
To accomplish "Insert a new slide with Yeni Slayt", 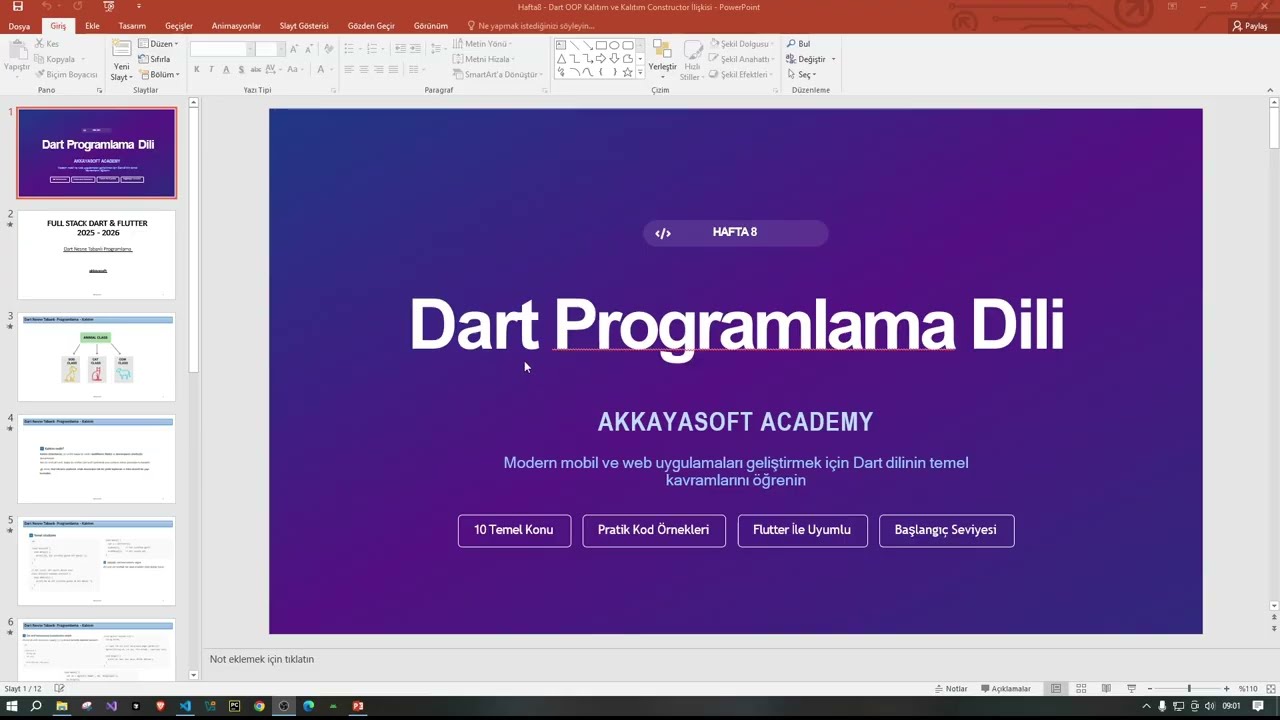I will (121, 60).
